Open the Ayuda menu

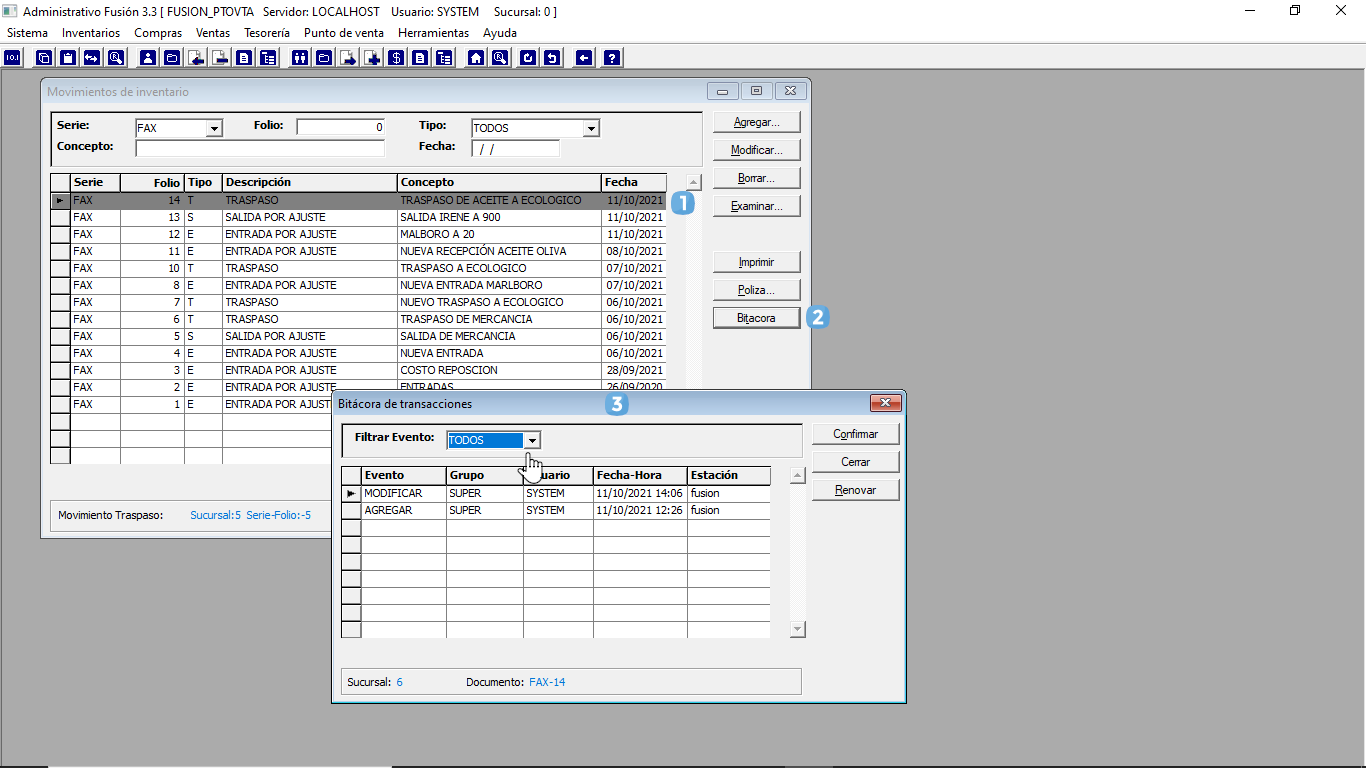click(x=500, y=33)
